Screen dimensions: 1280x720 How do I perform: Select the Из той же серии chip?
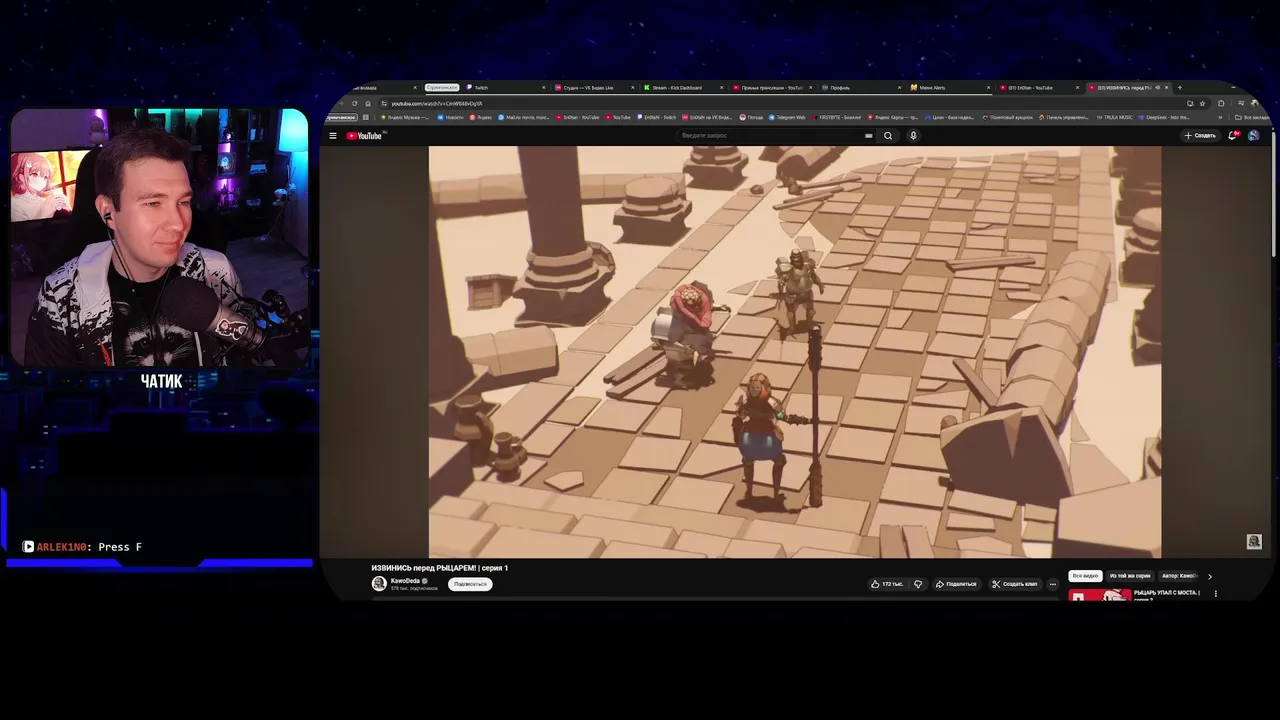[x=1130, y=576]
